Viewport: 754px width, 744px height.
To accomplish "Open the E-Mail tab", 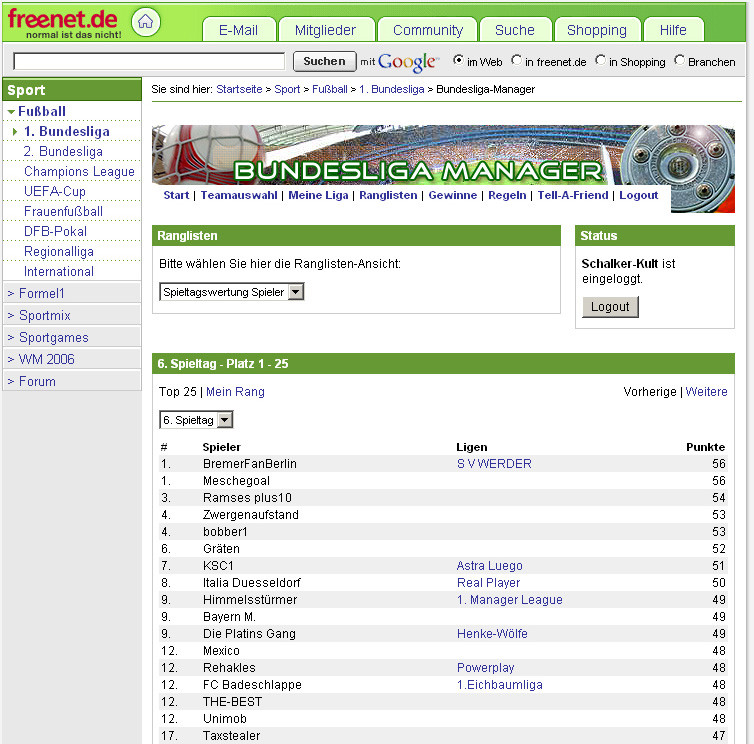I will [x=239, y=30].
